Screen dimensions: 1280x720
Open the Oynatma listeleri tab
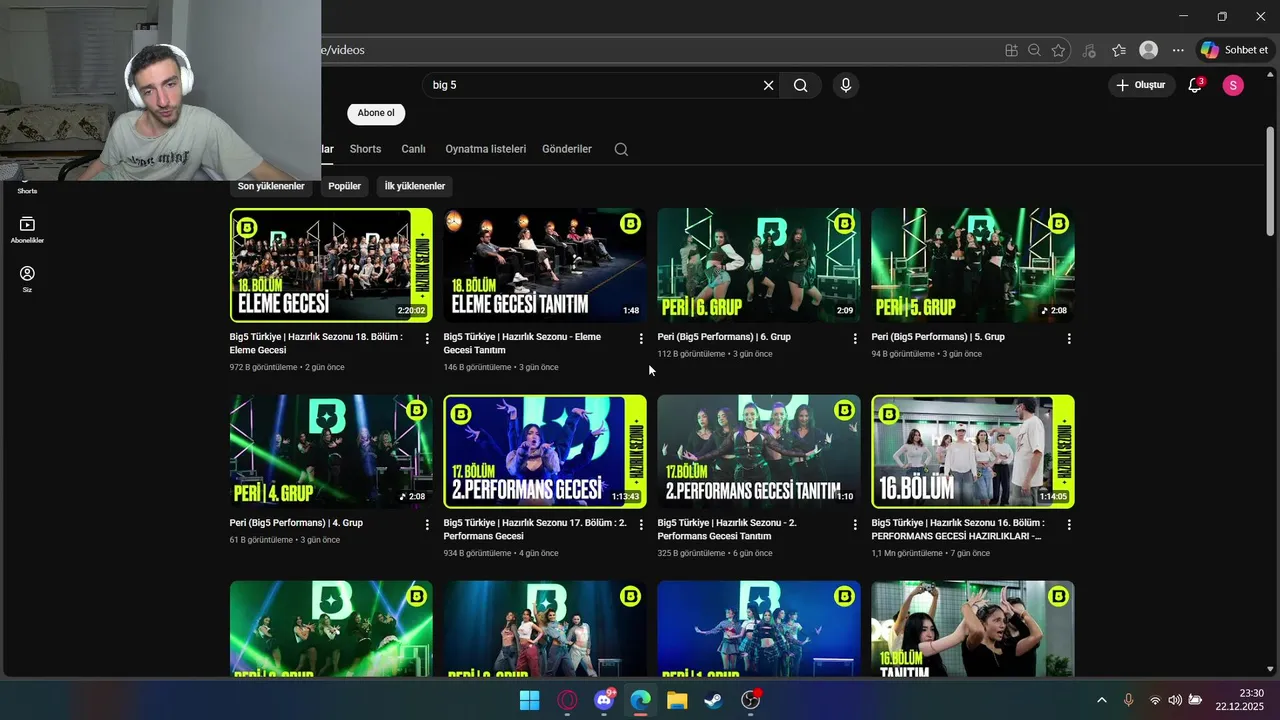(485, 149)
